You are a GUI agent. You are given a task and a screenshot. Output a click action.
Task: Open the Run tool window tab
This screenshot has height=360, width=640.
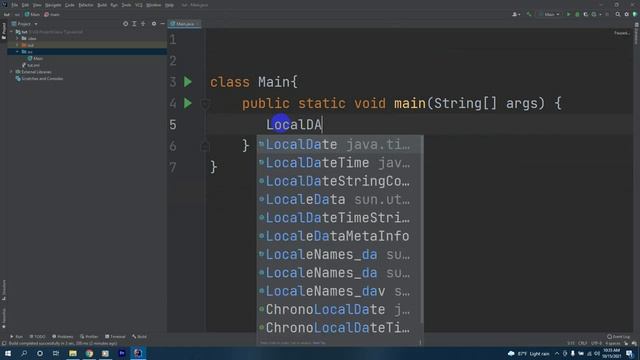(x=16, y=337)
